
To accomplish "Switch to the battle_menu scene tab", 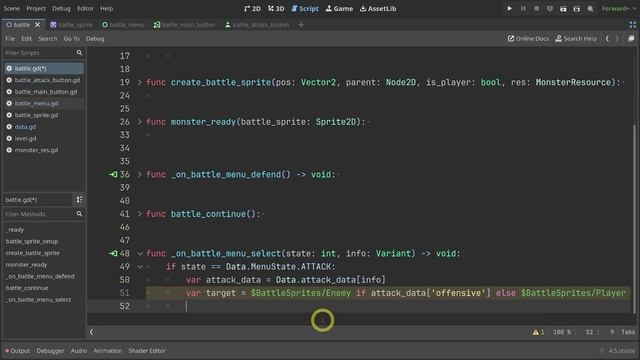I will point(123,25).
